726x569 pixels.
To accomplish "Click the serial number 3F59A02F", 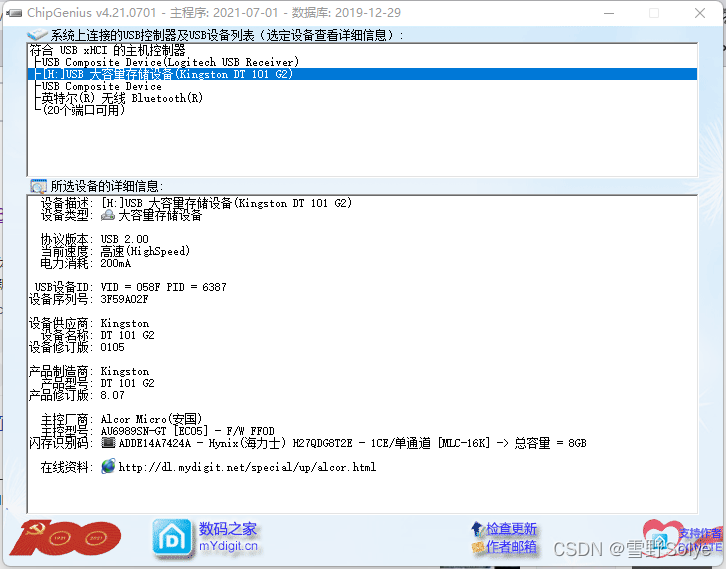I will [x=125, y=299].
